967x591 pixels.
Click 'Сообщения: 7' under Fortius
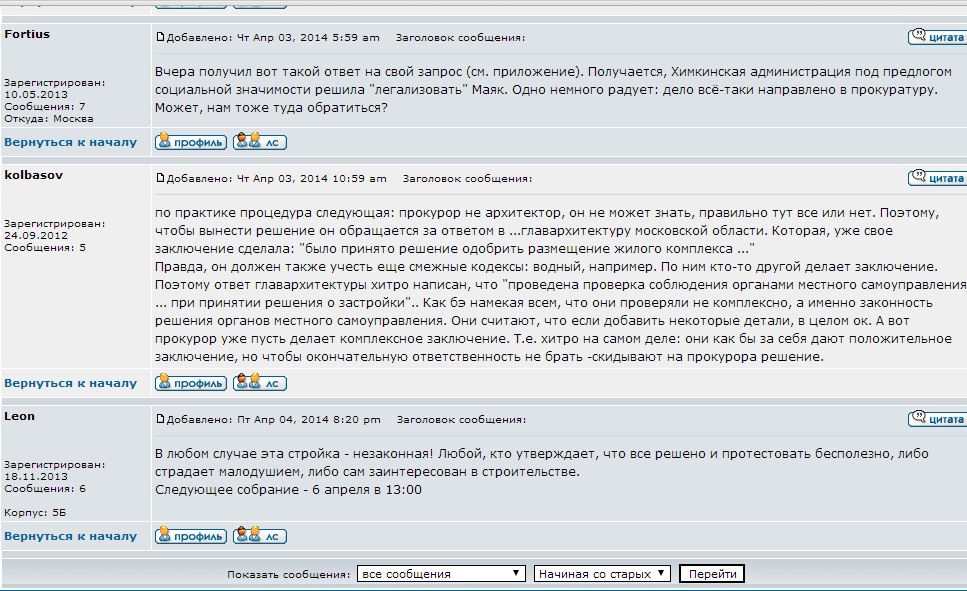click(44, 106)
